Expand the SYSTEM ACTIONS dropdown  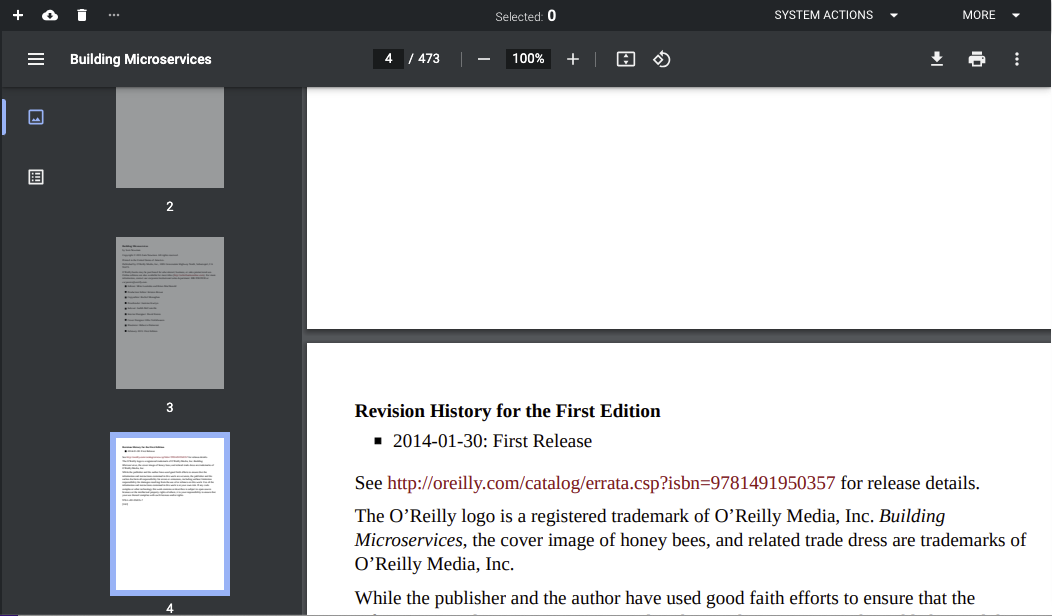coord(836,15)
